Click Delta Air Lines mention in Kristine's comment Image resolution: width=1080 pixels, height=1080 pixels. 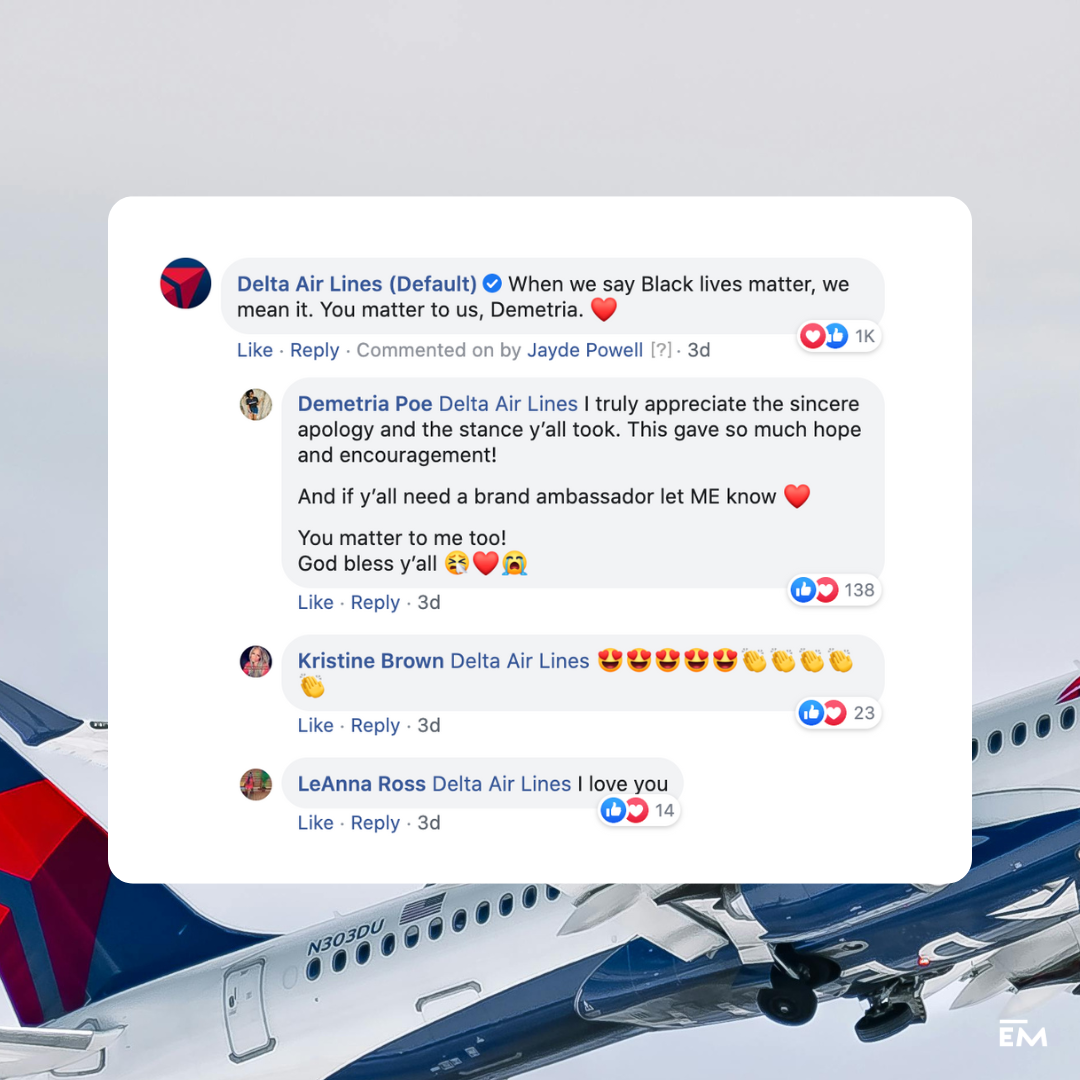520,661
